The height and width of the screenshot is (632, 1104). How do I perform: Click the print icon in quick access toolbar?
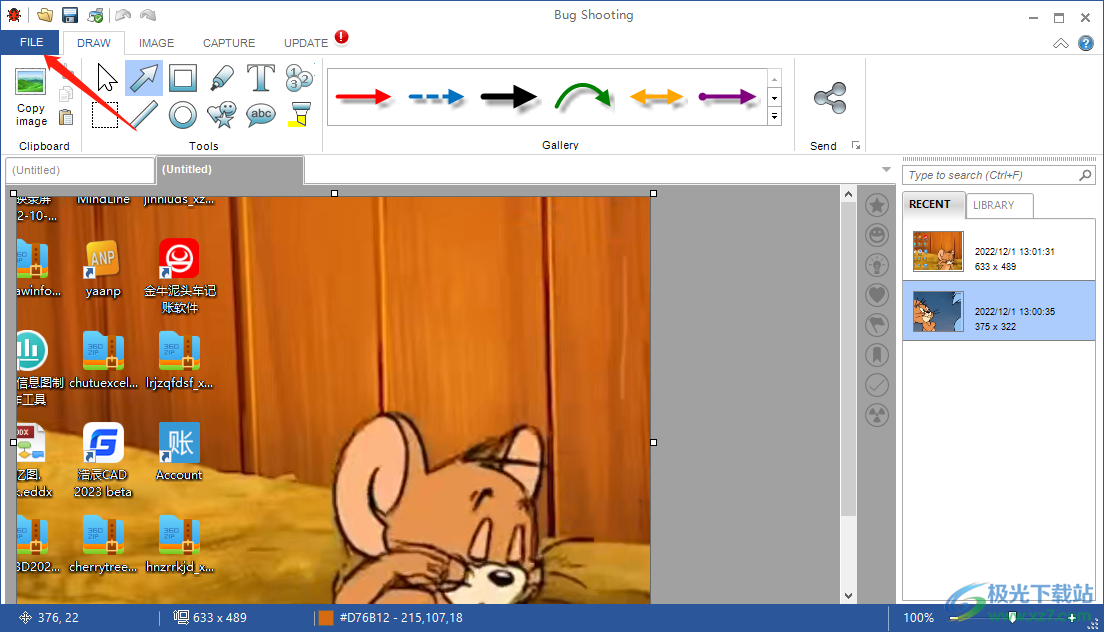96,15
